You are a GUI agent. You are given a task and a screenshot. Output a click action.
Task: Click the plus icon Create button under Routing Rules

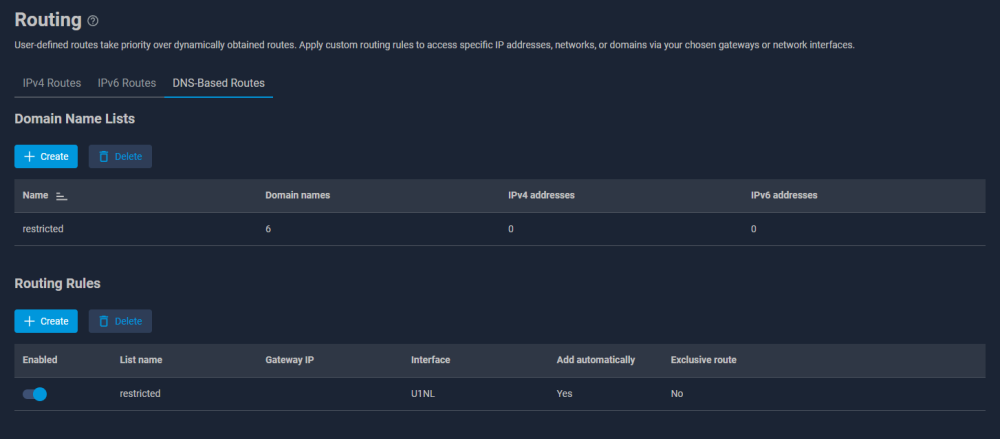pos(46,321)
